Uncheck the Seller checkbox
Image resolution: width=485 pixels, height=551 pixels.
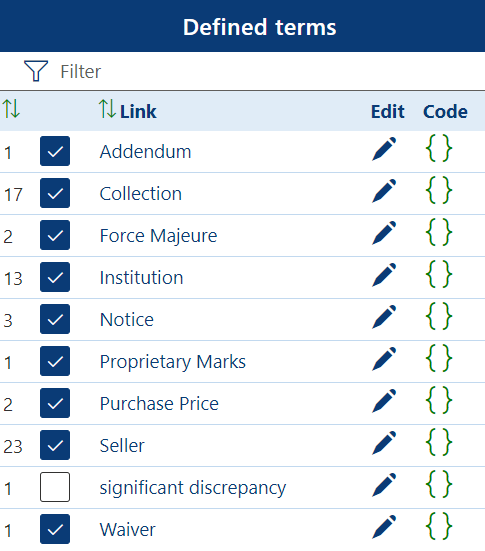[55, 445]
